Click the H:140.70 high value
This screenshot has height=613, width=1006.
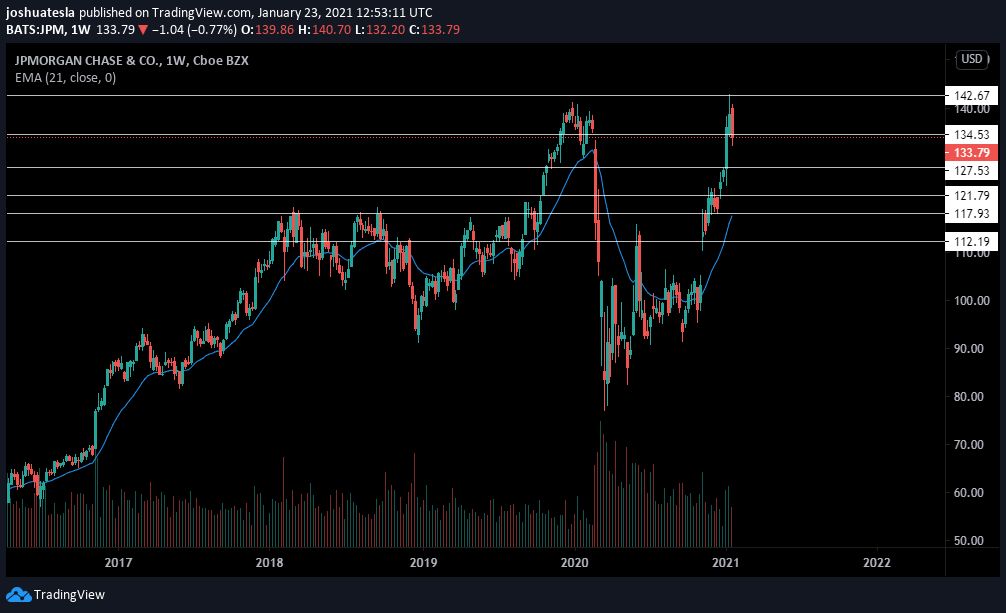[x=324, y=30]
